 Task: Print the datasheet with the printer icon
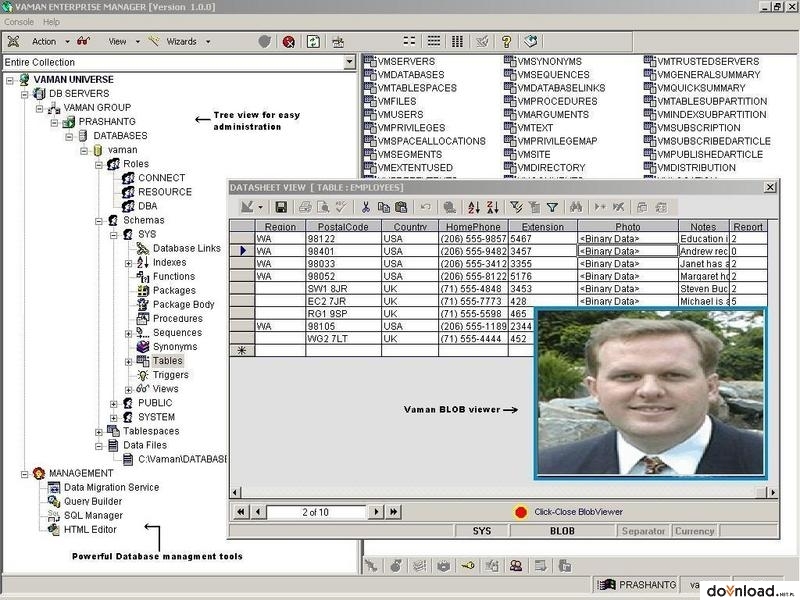pos(305,207)
